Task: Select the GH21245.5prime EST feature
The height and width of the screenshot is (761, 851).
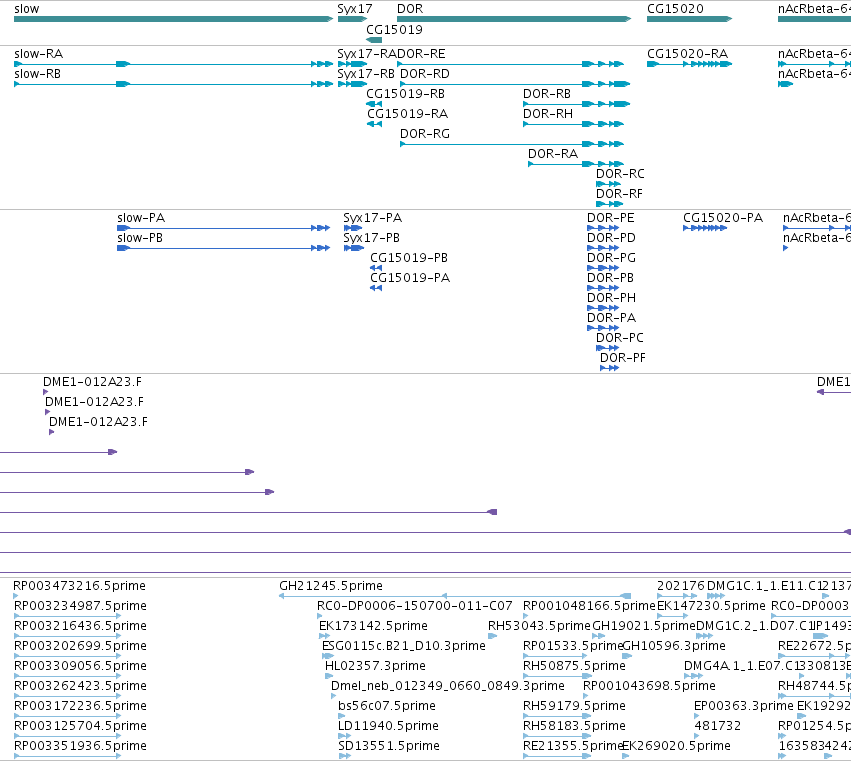Action: [455, 596]
